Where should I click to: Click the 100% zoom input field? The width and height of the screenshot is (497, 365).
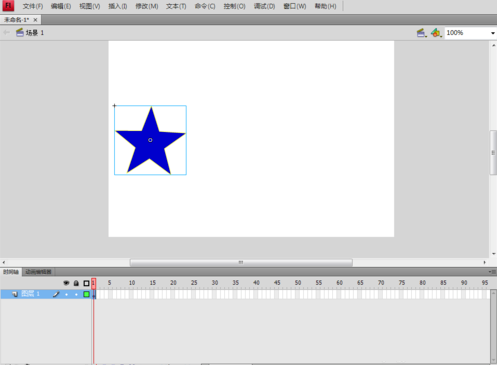point(467,33)
